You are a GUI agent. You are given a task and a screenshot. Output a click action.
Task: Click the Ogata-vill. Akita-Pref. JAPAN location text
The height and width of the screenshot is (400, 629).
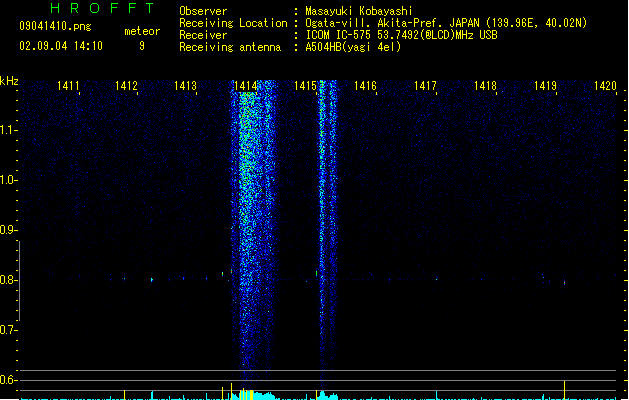click(446, 23)
